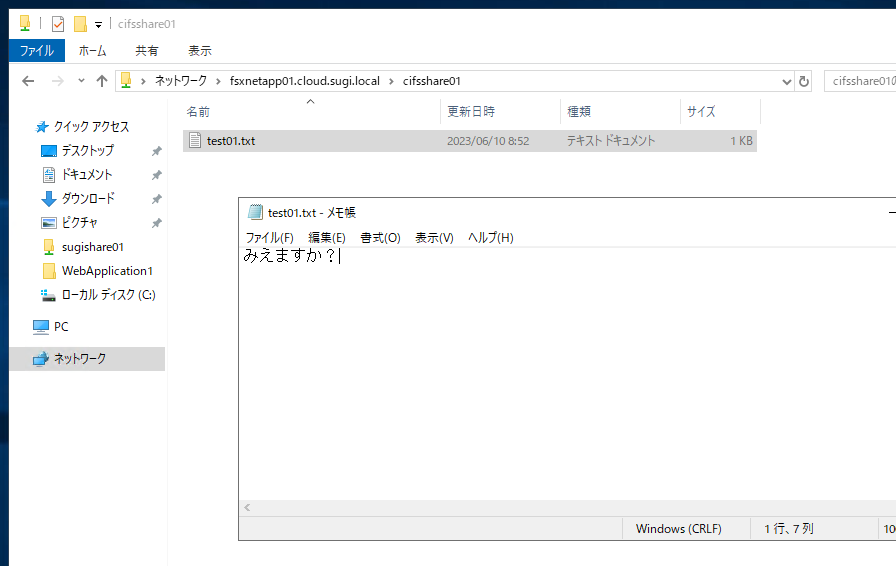Expand the chevron after ネットワーク in address bar
Viewport: 896px width, 566px height.
[218, 81]
